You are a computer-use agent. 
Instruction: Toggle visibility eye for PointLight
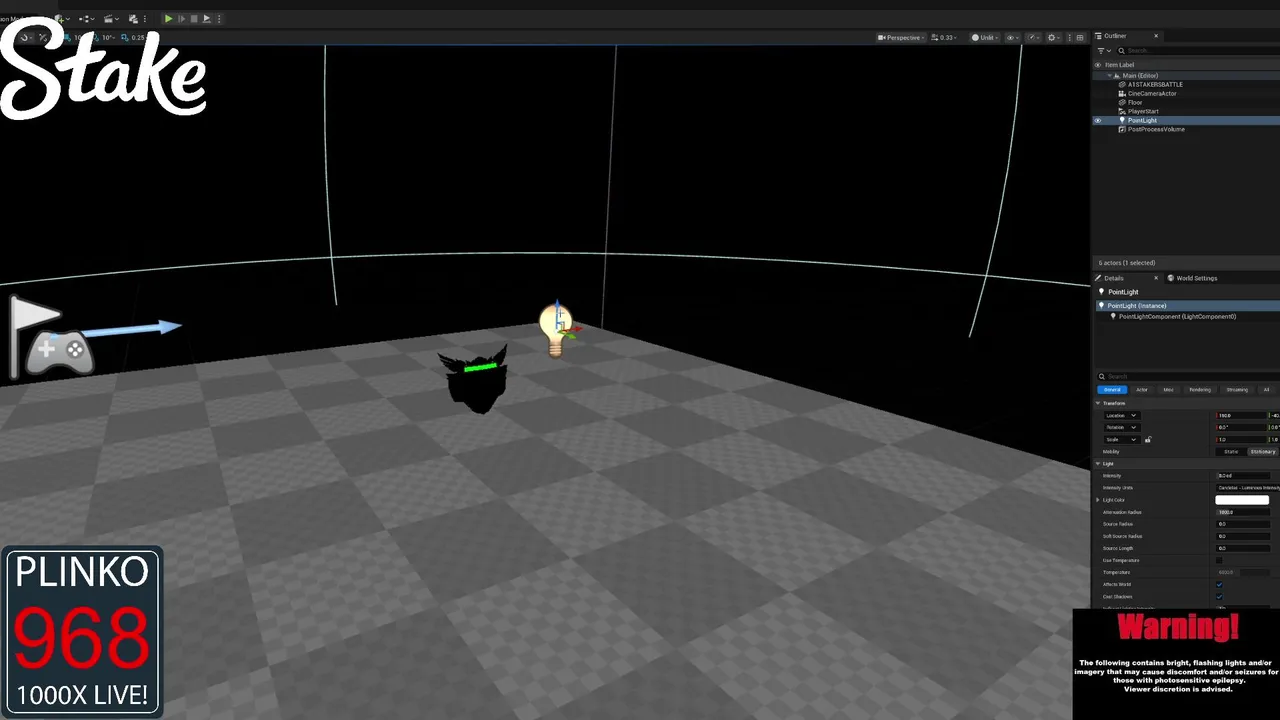pyautogui.click(x=1098, y=121)
